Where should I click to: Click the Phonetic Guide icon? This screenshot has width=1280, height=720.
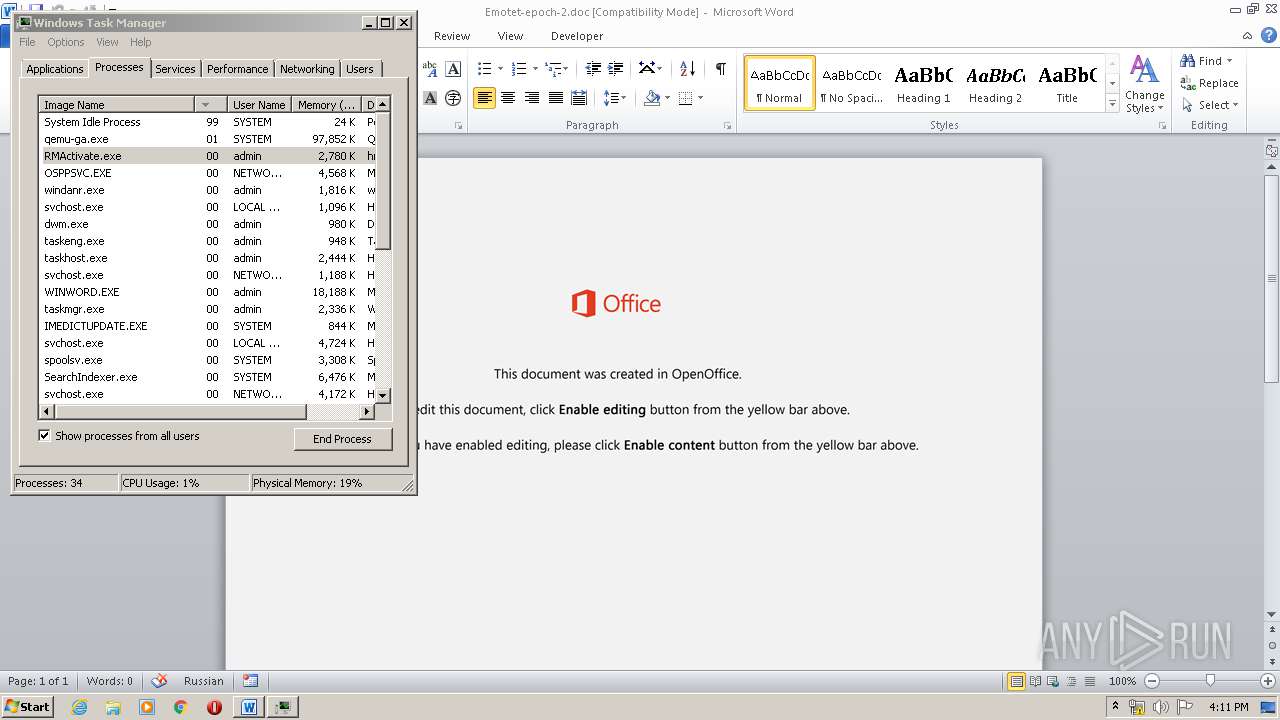(430, 68)
